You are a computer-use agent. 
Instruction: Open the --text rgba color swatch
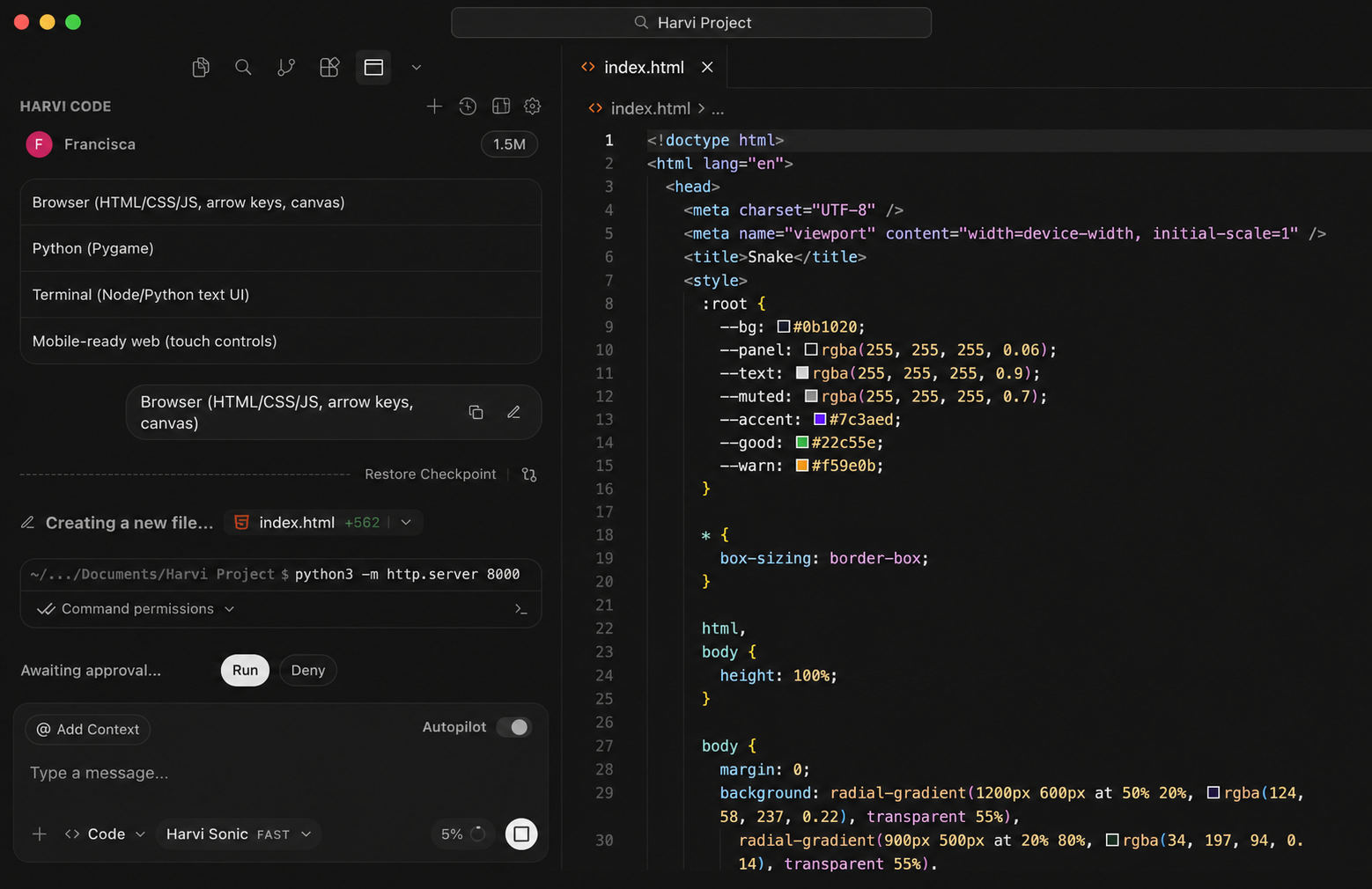[x=802, y=372]
